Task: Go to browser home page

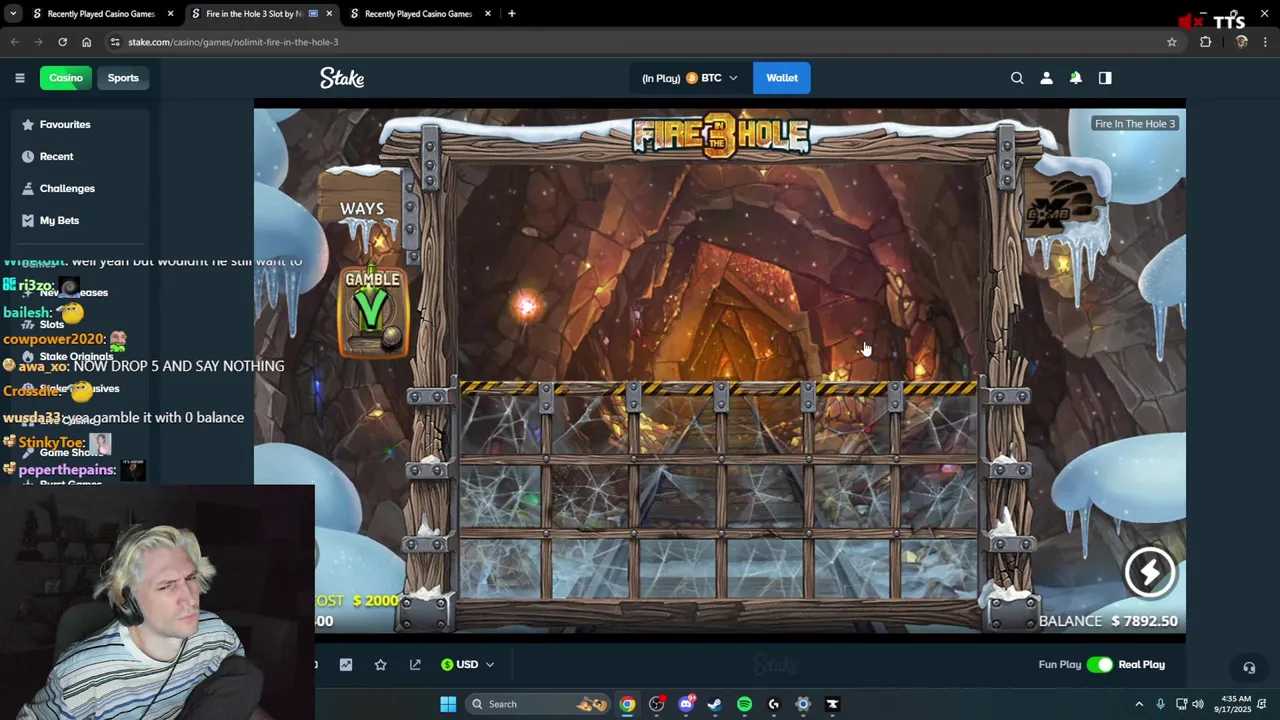Action: (x=86, y=42)
